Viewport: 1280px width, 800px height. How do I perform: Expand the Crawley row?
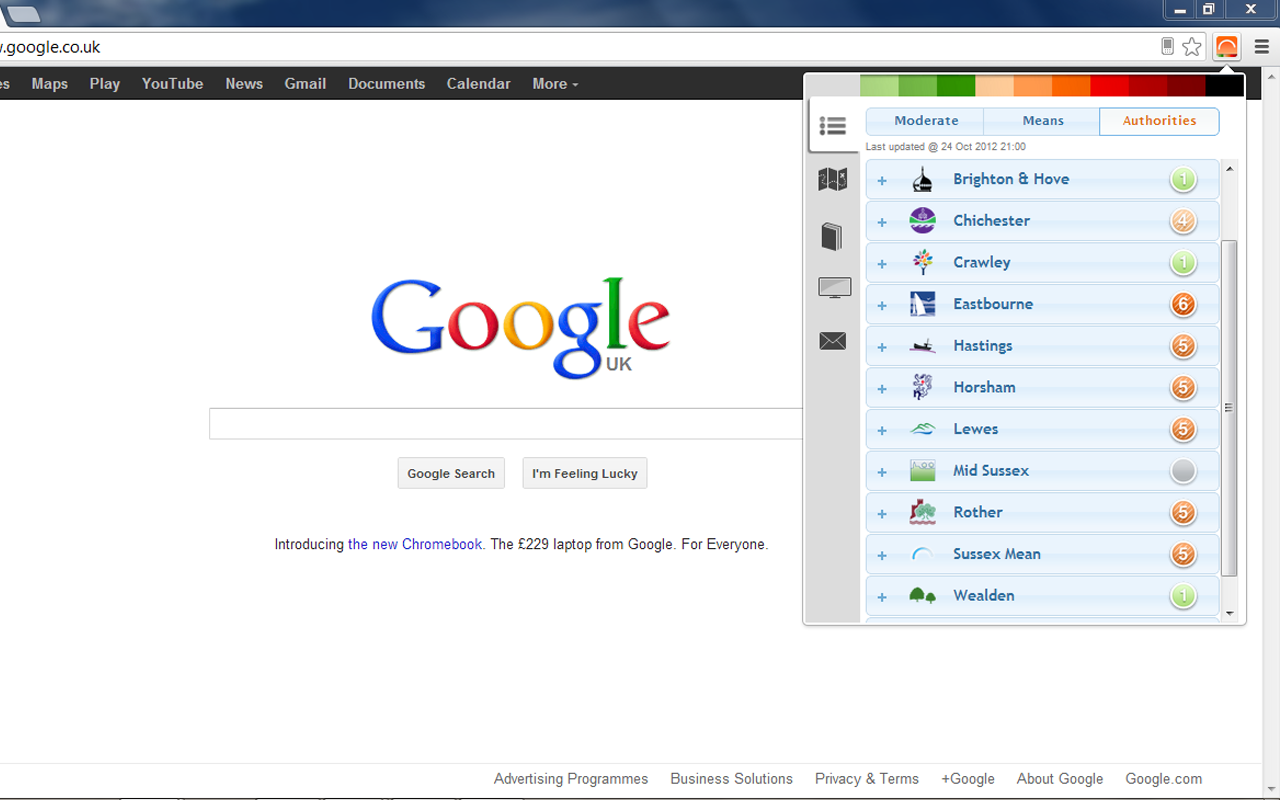pos(882,264)
